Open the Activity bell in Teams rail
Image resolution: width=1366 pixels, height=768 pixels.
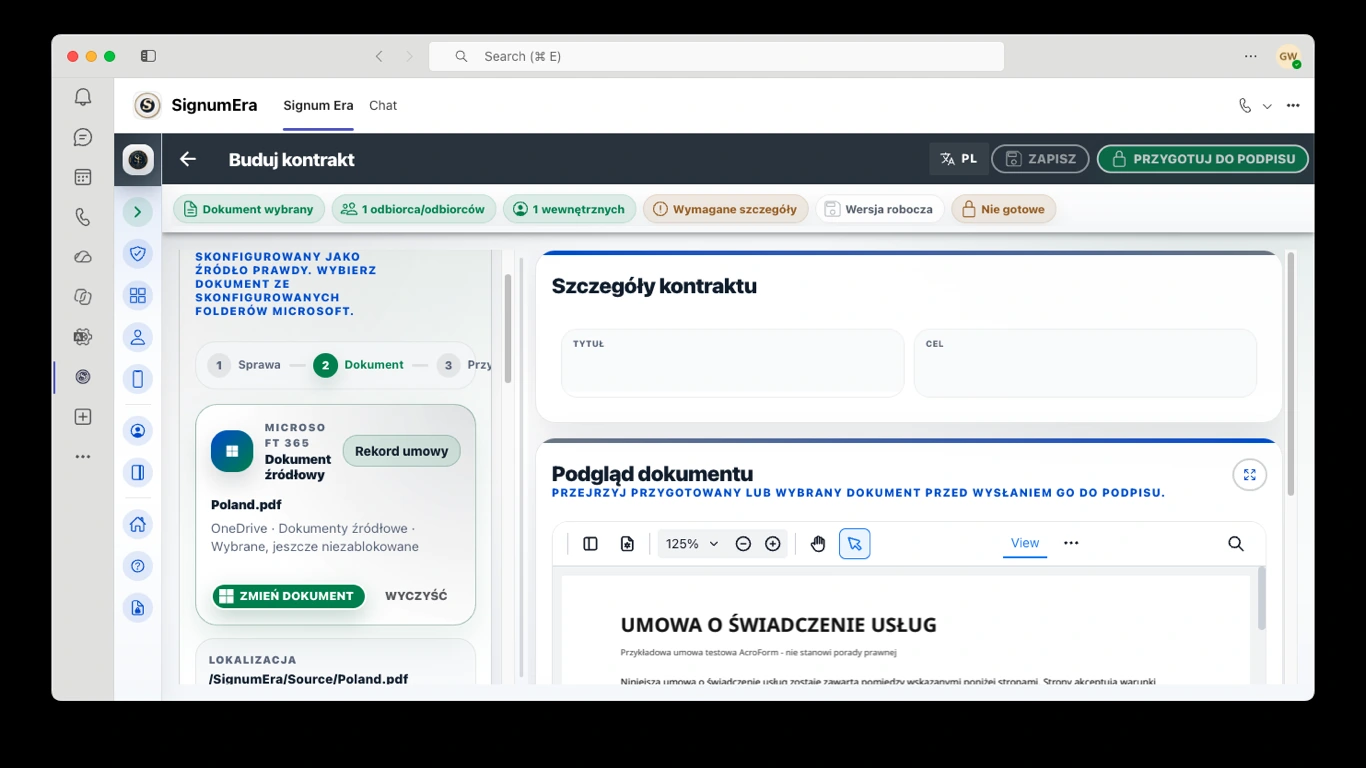83,97
